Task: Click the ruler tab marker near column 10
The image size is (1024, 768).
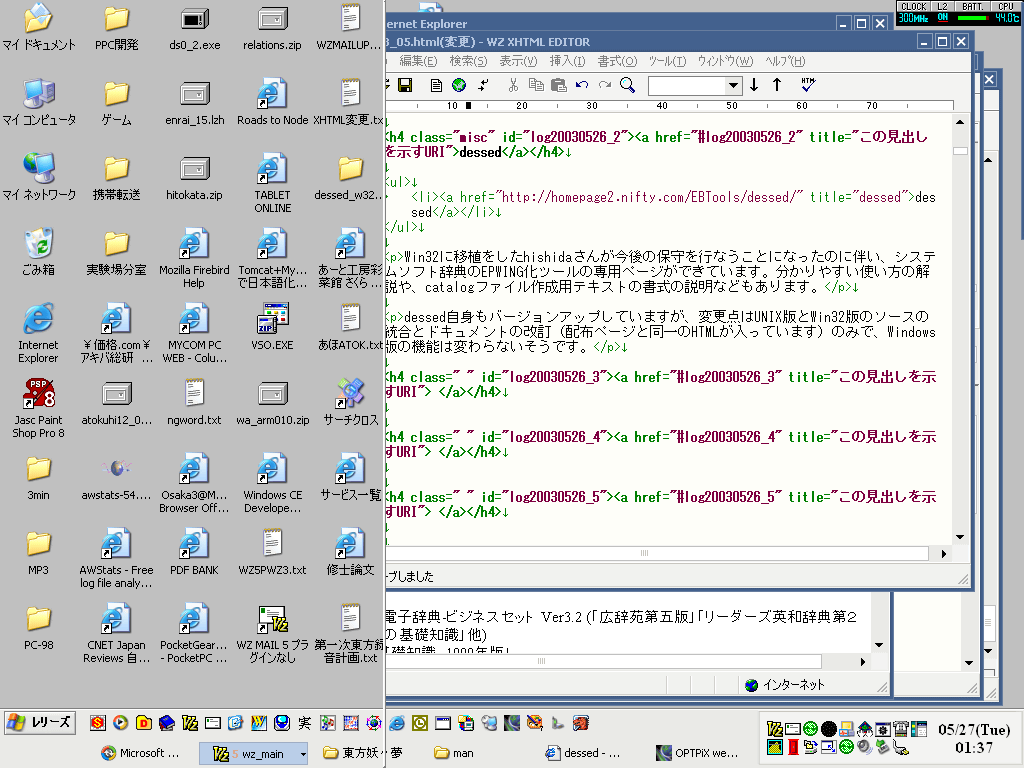Action: tap(468, 105)
